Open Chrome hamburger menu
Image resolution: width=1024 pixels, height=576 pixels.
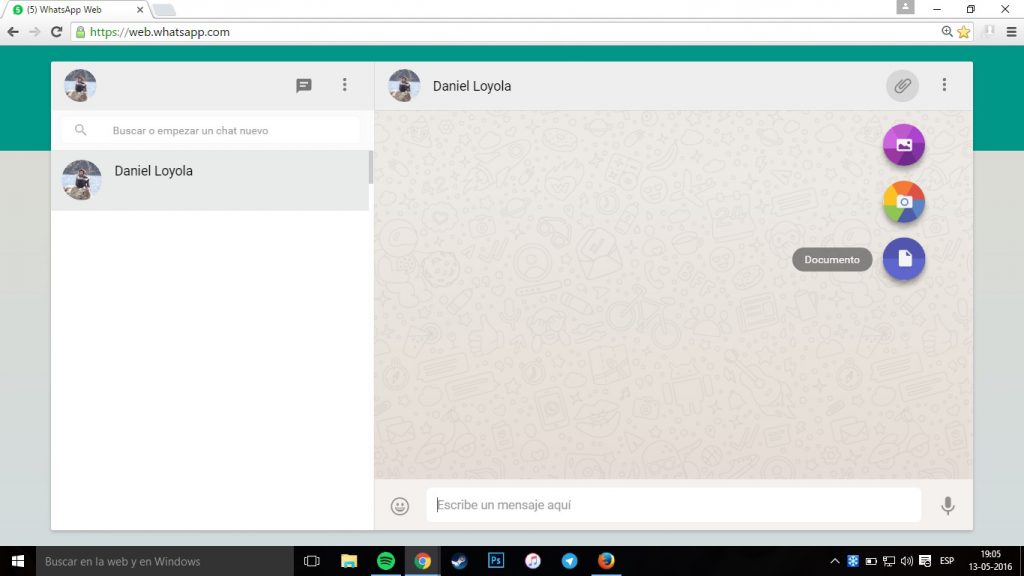[x=1011, y=32]
